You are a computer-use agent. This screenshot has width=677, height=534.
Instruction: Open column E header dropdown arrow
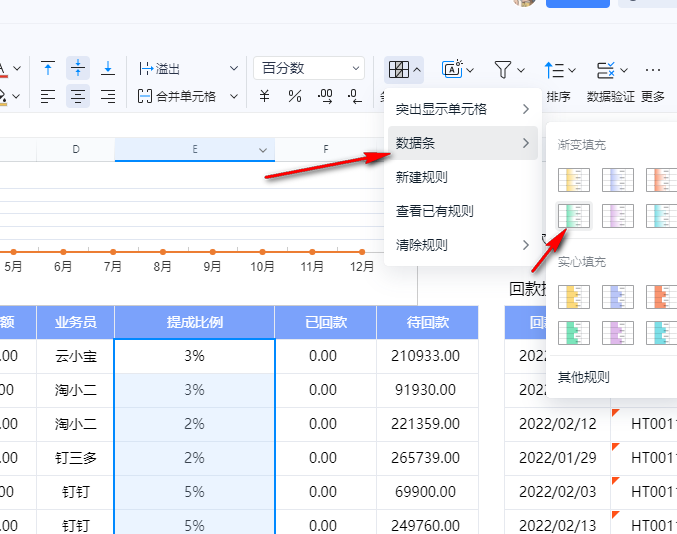click(263, 150)
